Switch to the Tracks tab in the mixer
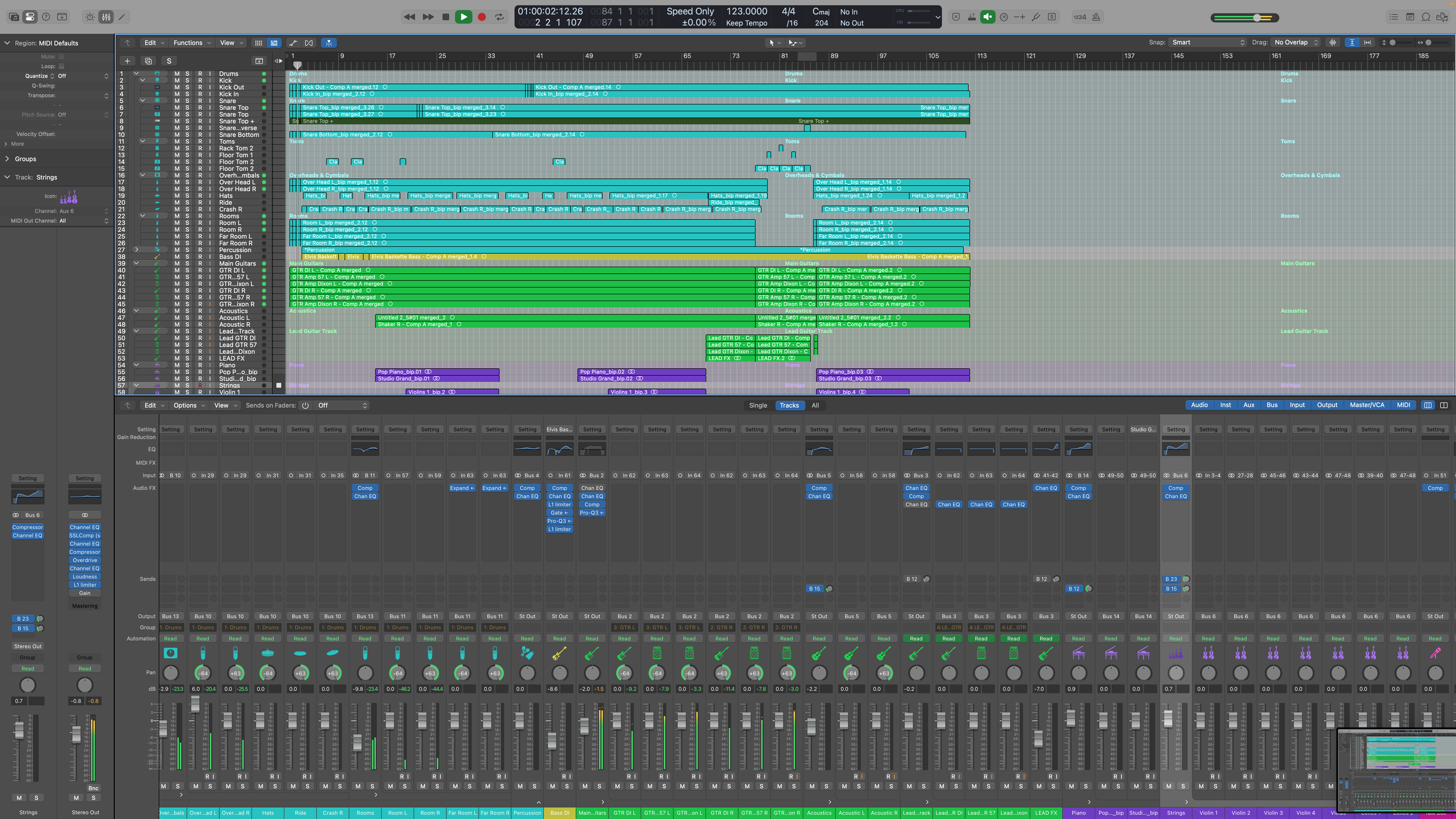The height and width of the screenshot is (819, 1456). (x=789, y=405)
